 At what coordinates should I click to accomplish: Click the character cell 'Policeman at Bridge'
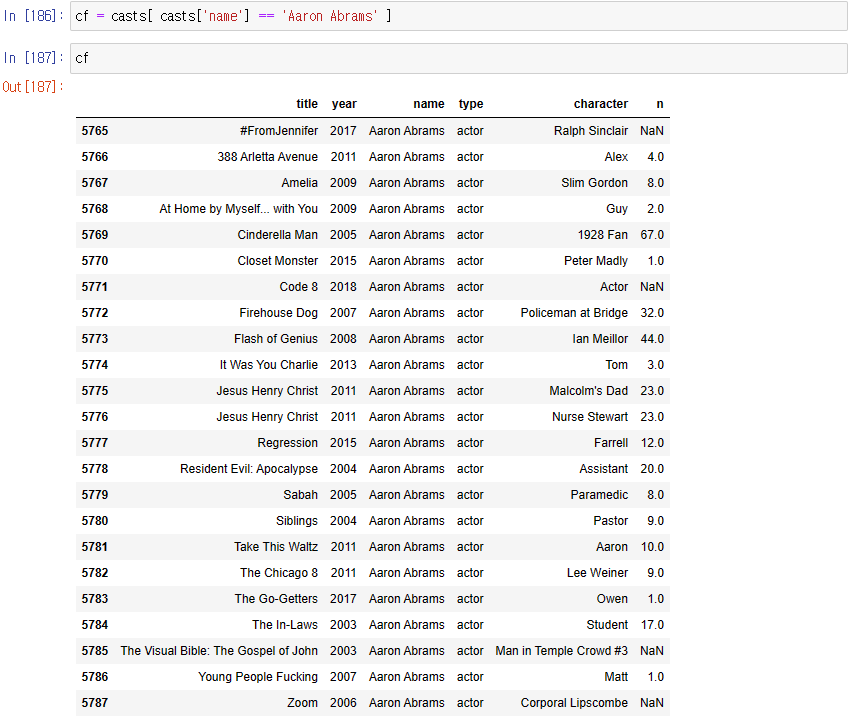(x=574, y=313)
